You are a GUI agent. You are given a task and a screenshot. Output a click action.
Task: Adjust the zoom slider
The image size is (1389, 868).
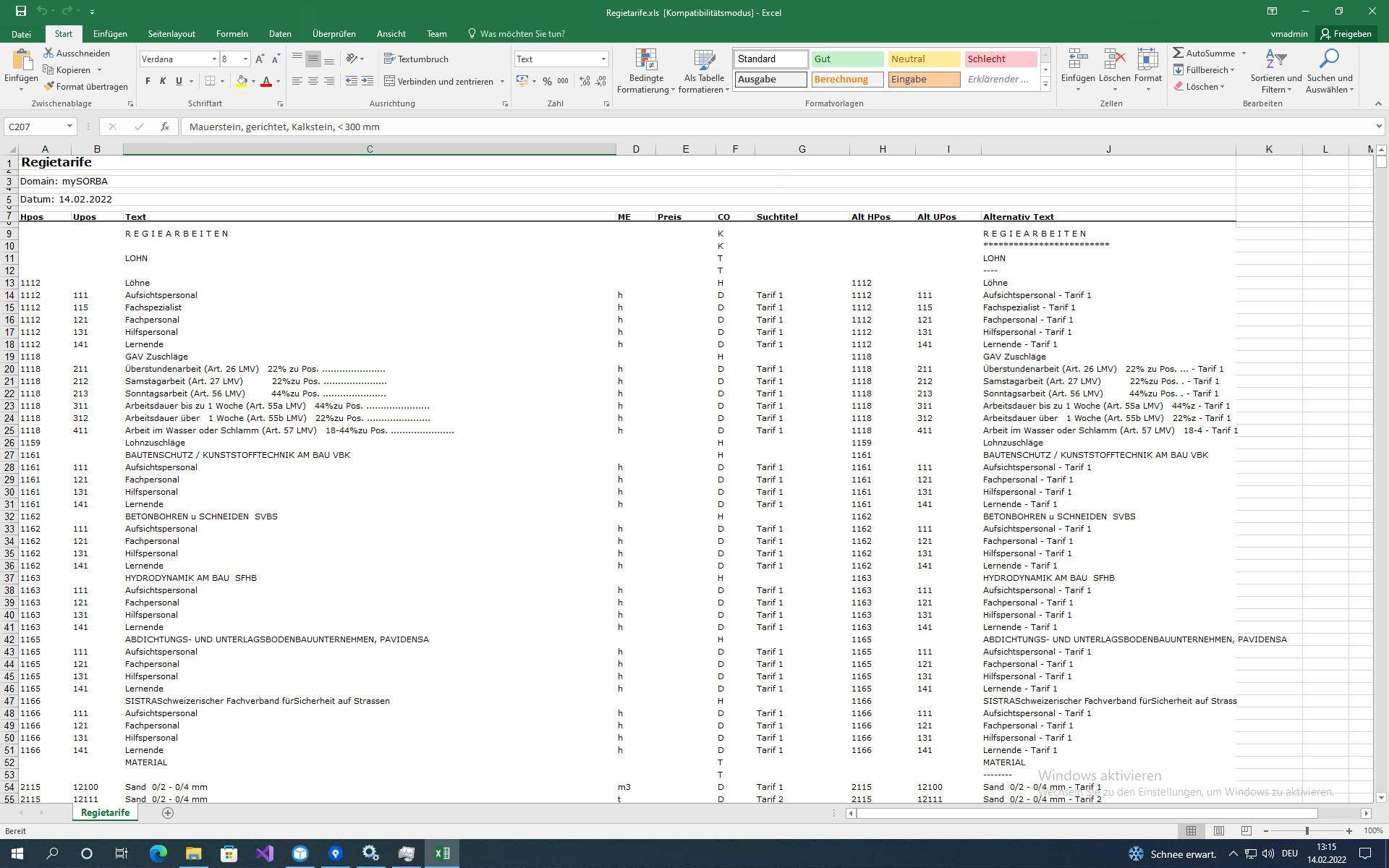pos(1307,831)
